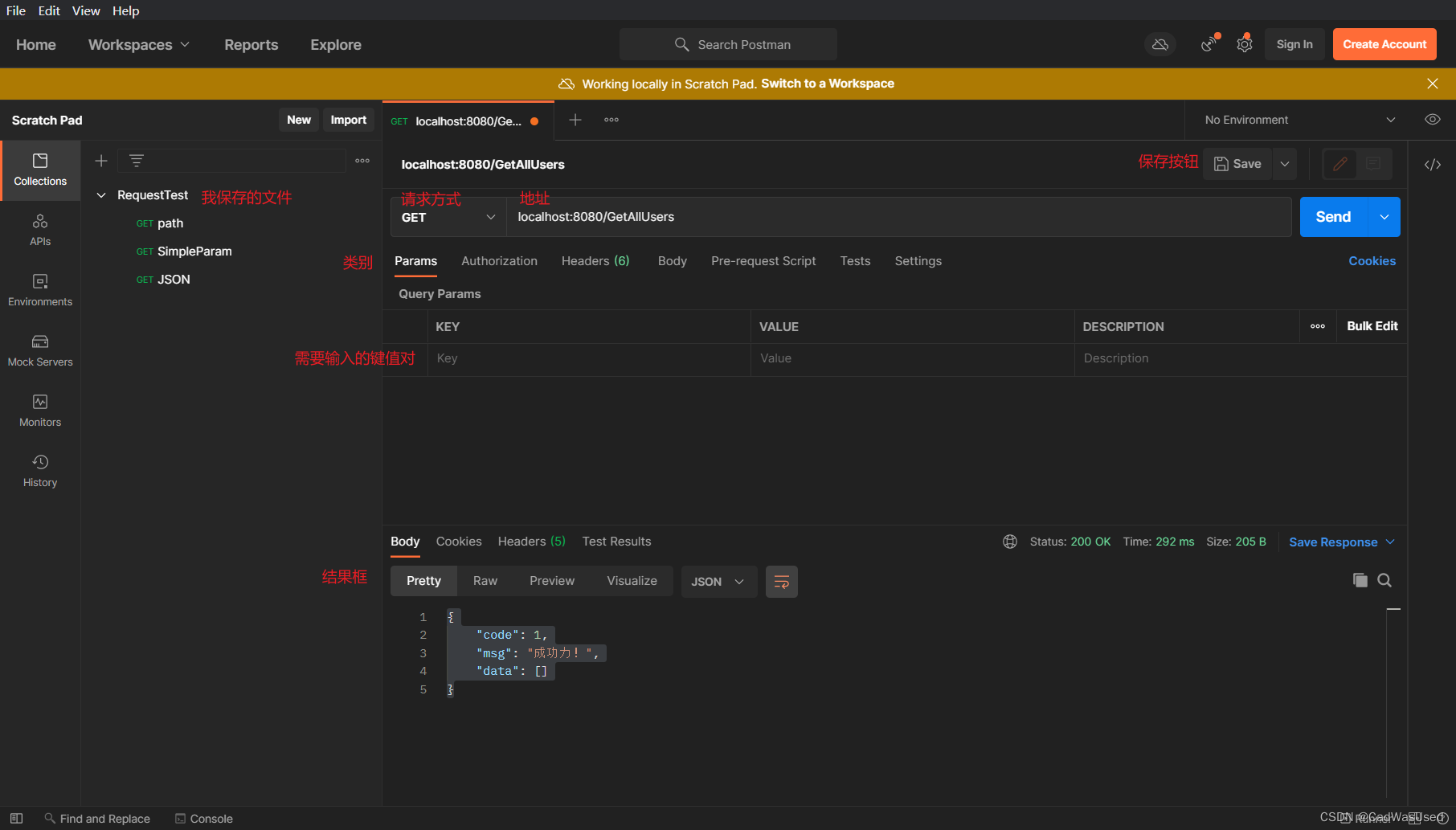Open query params column options ellipsis
Screen dimensions: 1456x830
1318,326
